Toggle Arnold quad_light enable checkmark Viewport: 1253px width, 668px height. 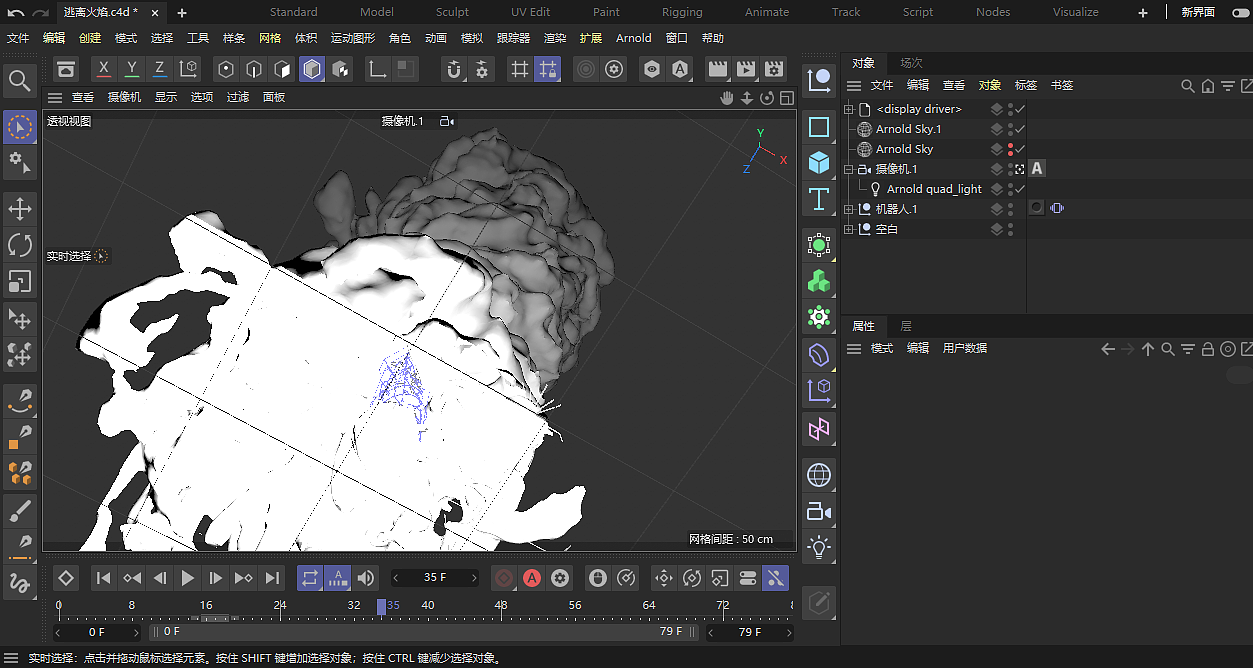click(1021, 189)
